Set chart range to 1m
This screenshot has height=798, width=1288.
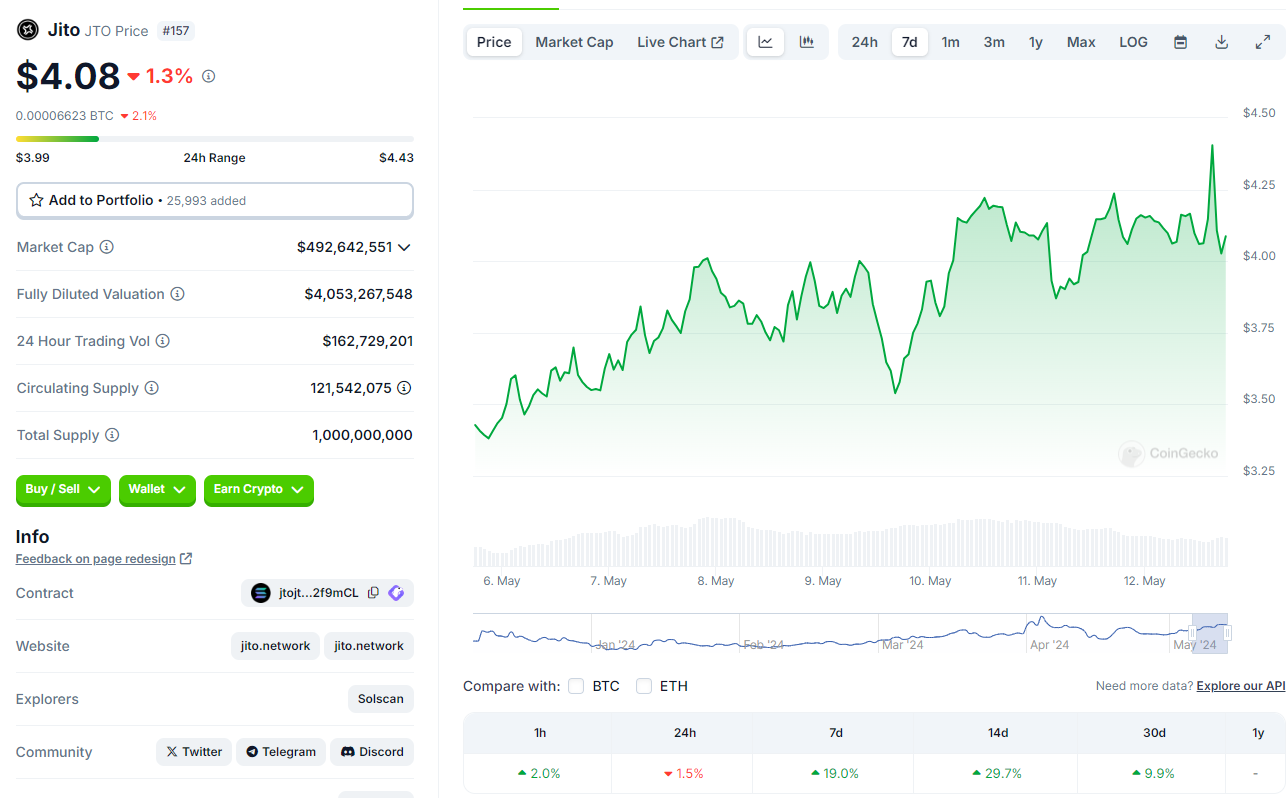tap(950, 42)
